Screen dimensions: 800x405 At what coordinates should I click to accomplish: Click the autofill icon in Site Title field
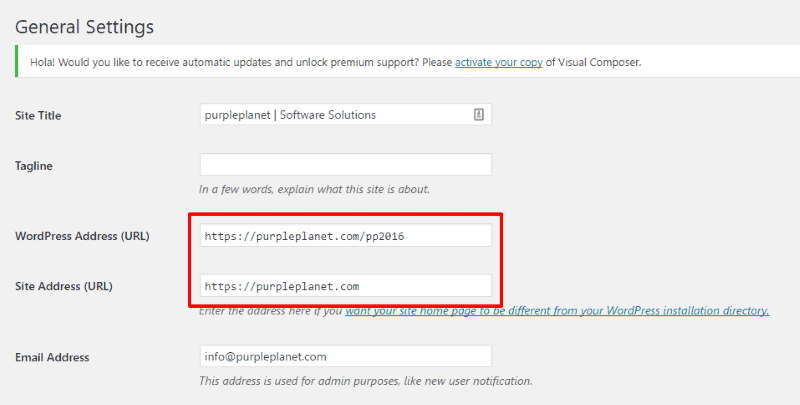point(478,115)
